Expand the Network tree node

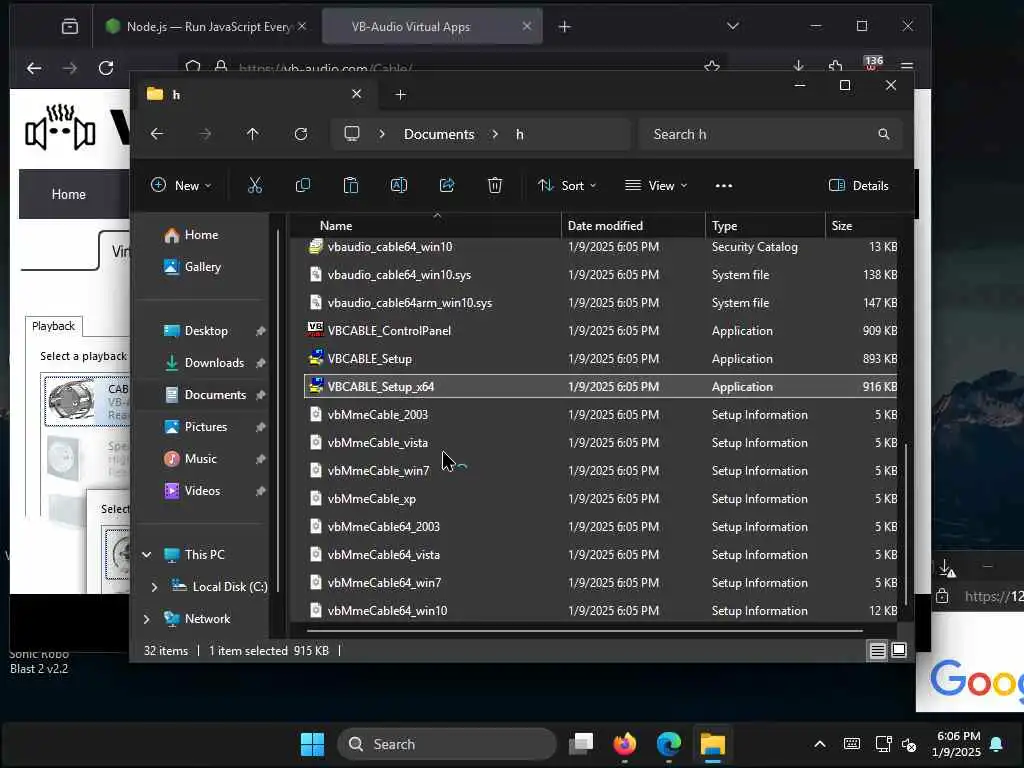point(146,618)
